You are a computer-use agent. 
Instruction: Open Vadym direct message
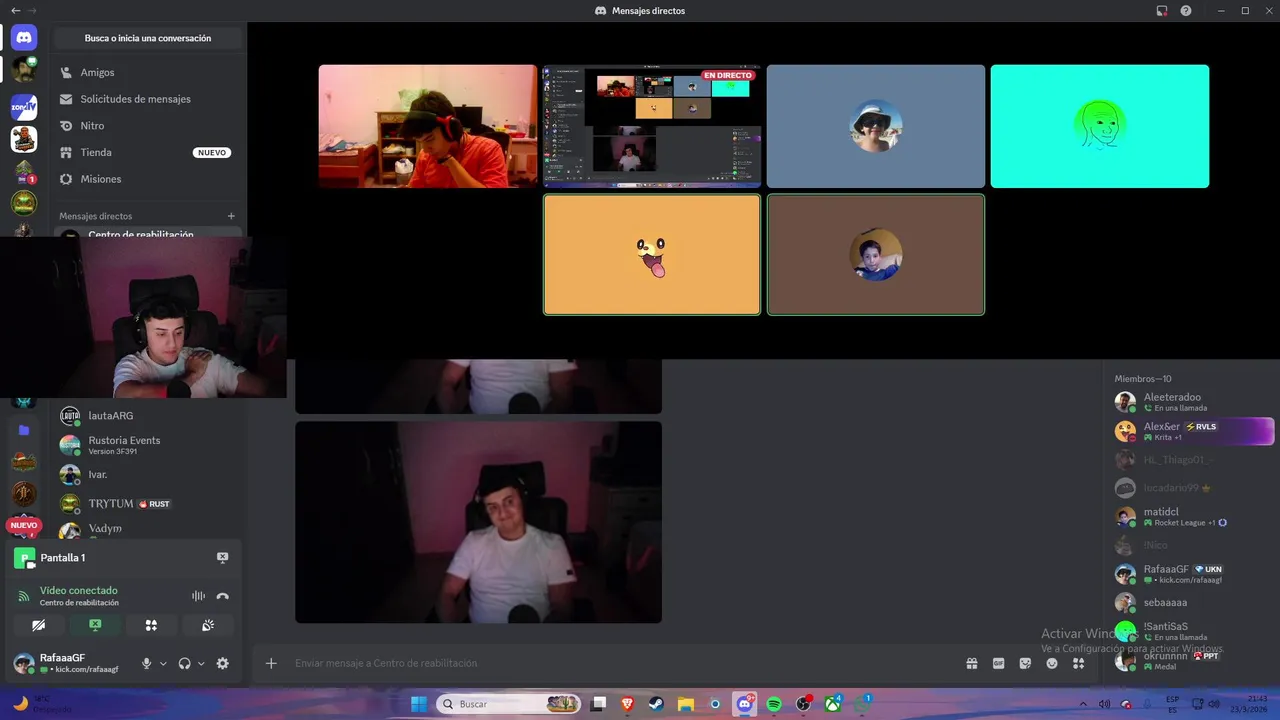pyautogui.click(x=147, y=529)
